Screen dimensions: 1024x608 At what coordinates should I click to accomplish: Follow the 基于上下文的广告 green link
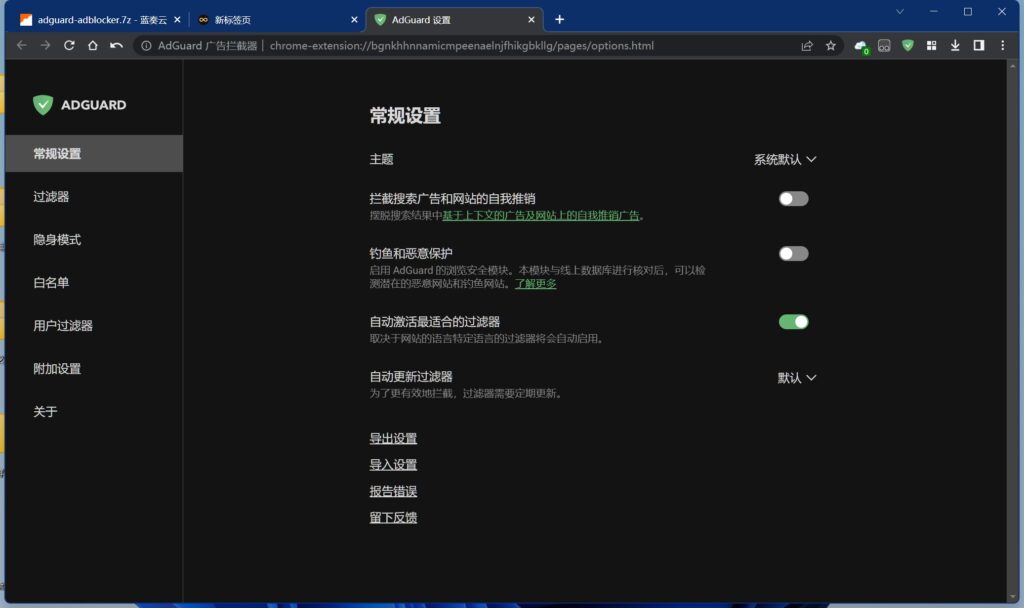[541, 216]
